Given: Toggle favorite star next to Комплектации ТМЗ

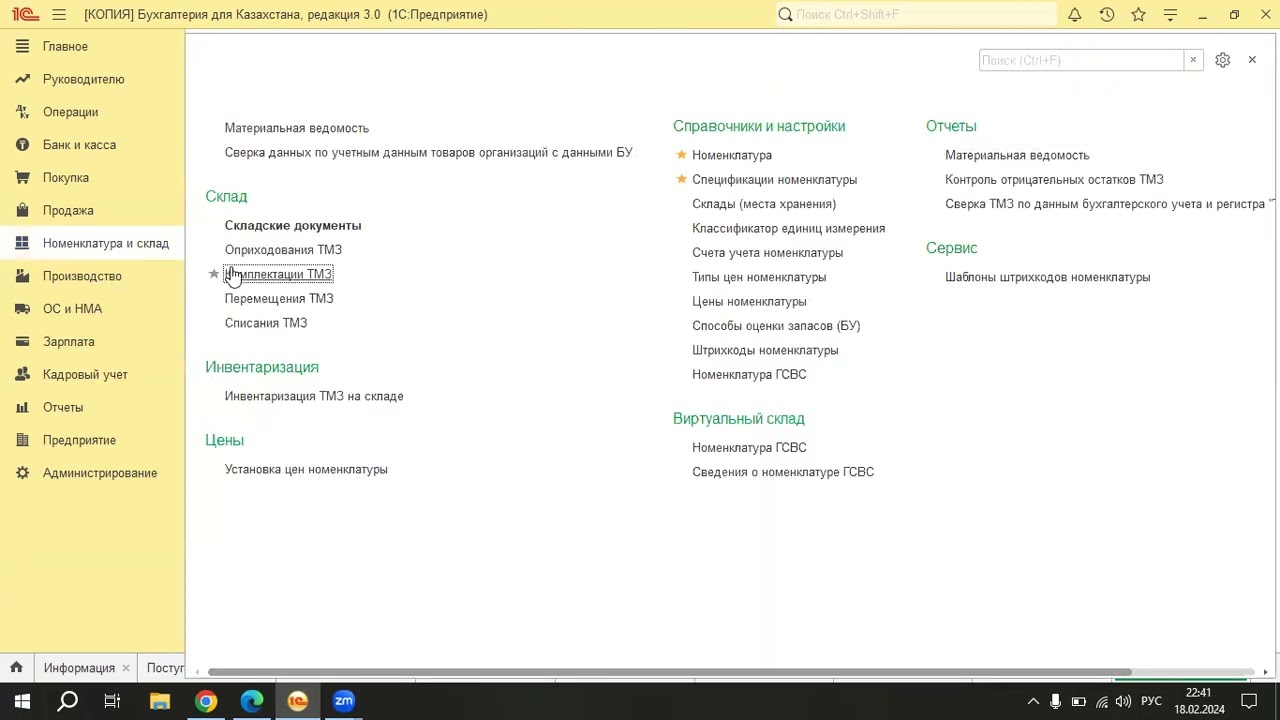Looking at the screenshot, I should 213,274.
